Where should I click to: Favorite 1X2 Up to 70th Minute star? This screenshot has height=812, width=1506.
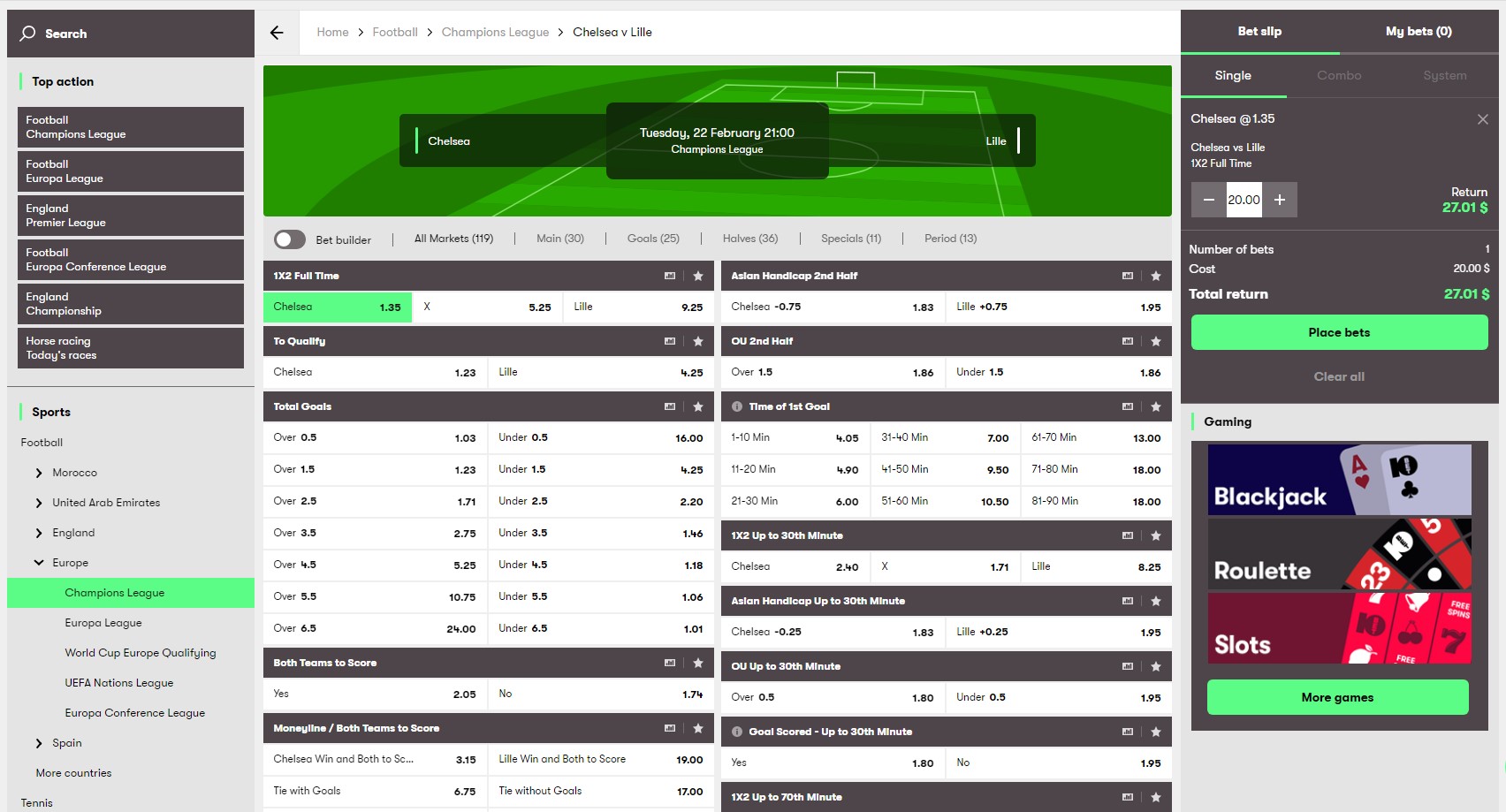pyautogui.click(x=1156, y=797)
